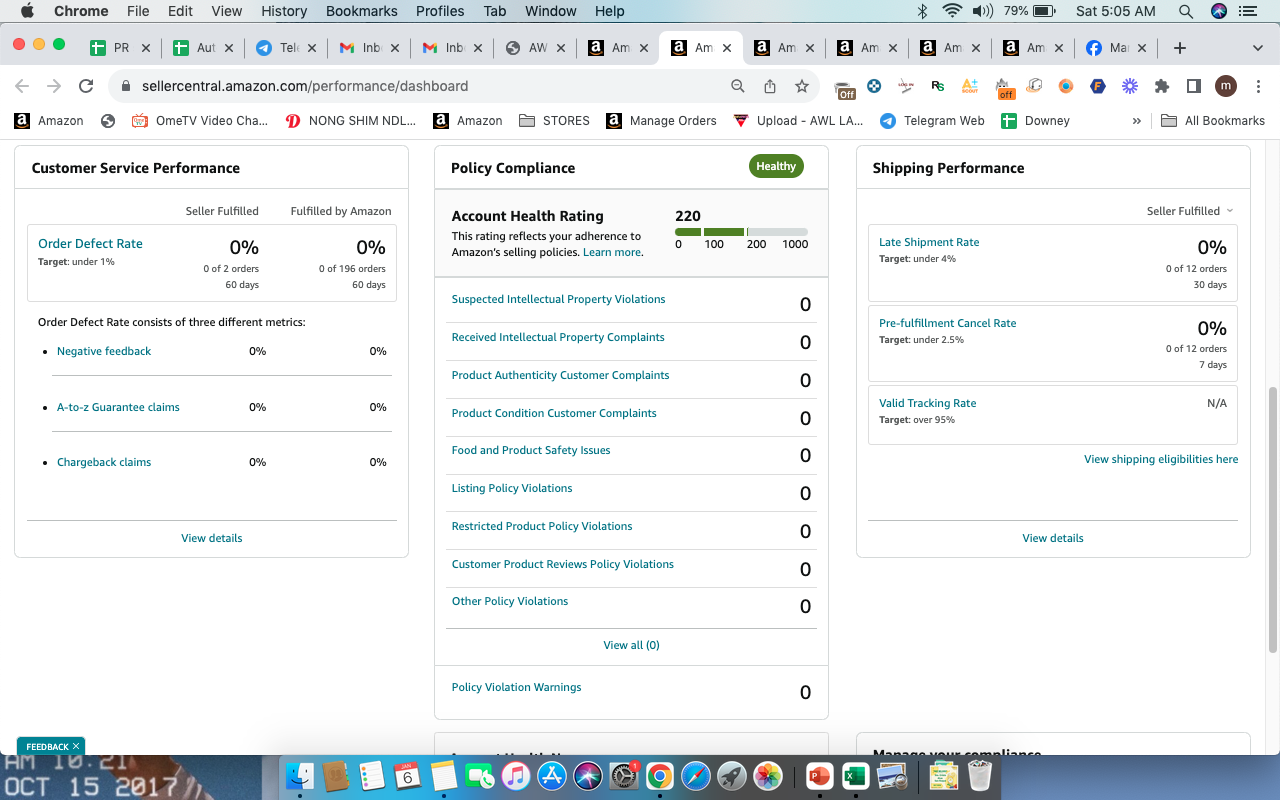1280x800 pixels.
Task: Launch Reminders from the Dock
Action: [371, 776]
